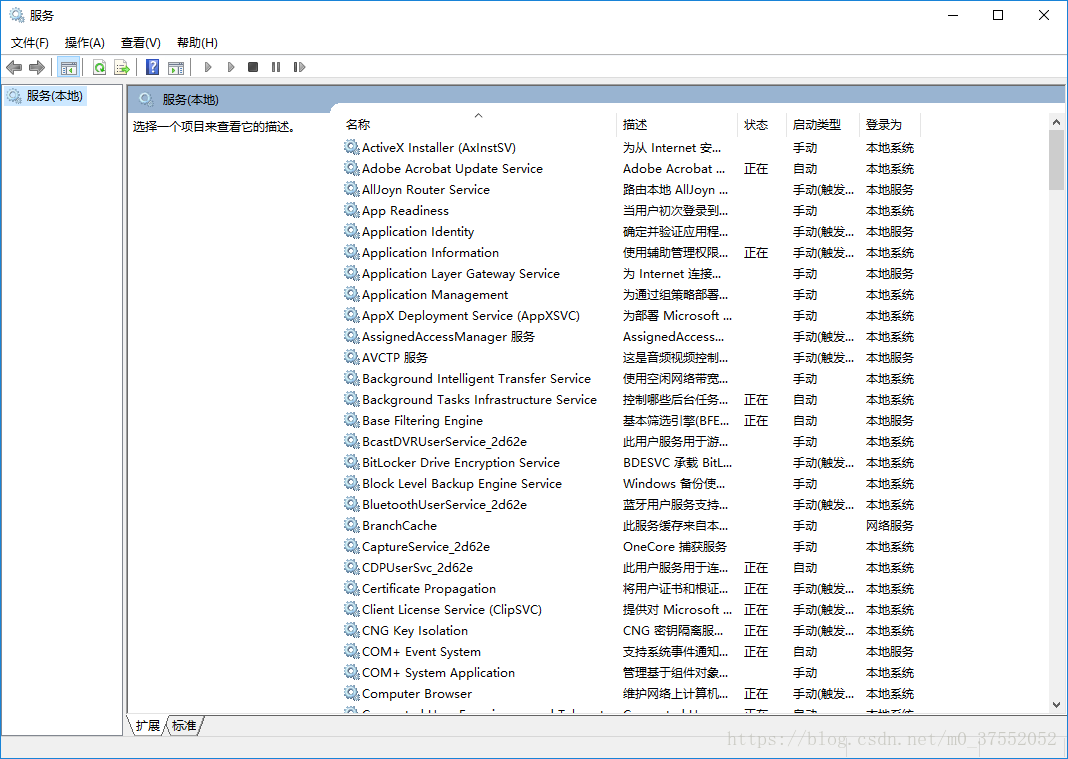The width and height of the screenshot is (1068, 759).
Task: Select Application Information service
Action: [430, 253]
